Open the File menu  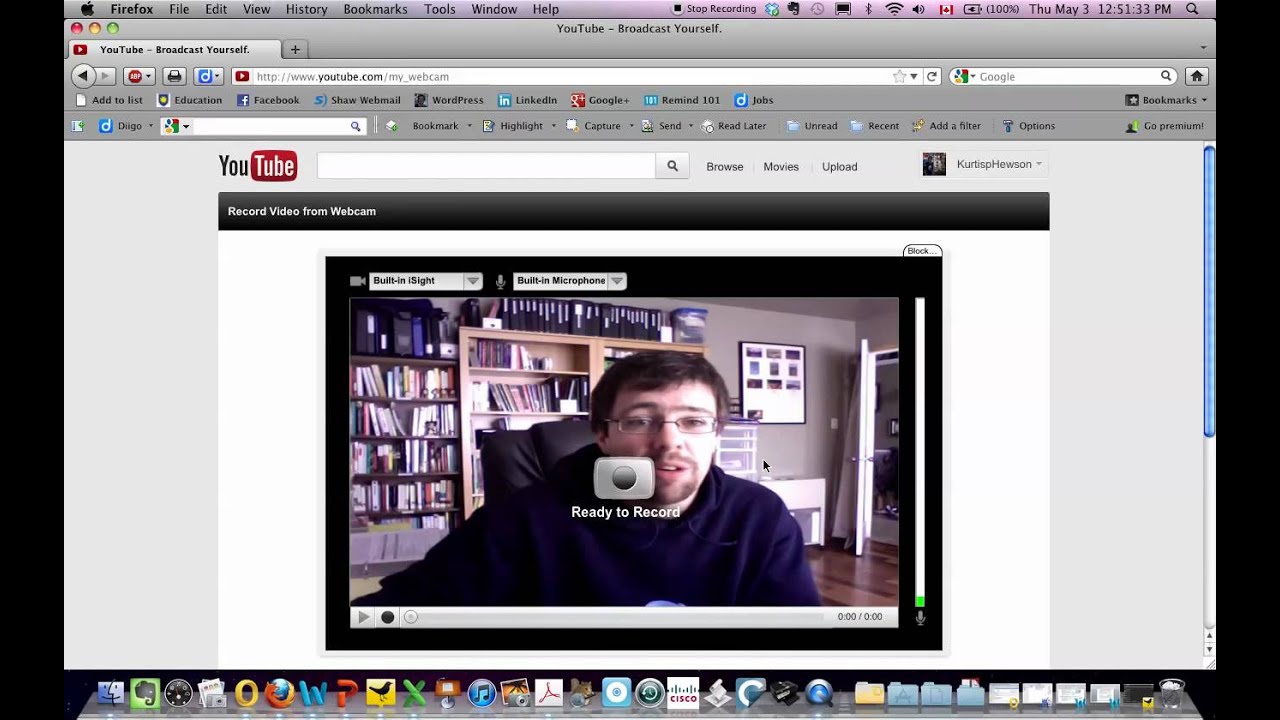coord(179,9)
